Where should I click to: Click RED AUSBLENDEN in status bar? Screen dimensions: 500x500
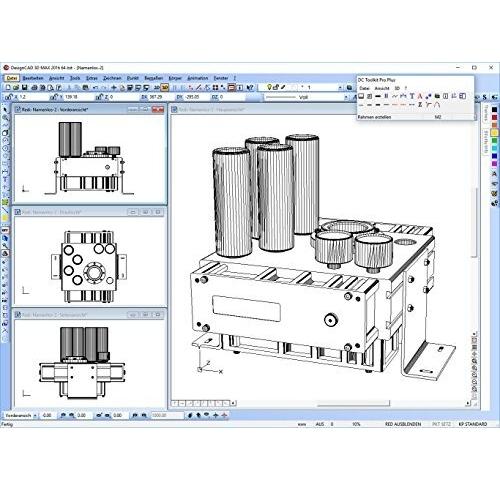point(403,424)
